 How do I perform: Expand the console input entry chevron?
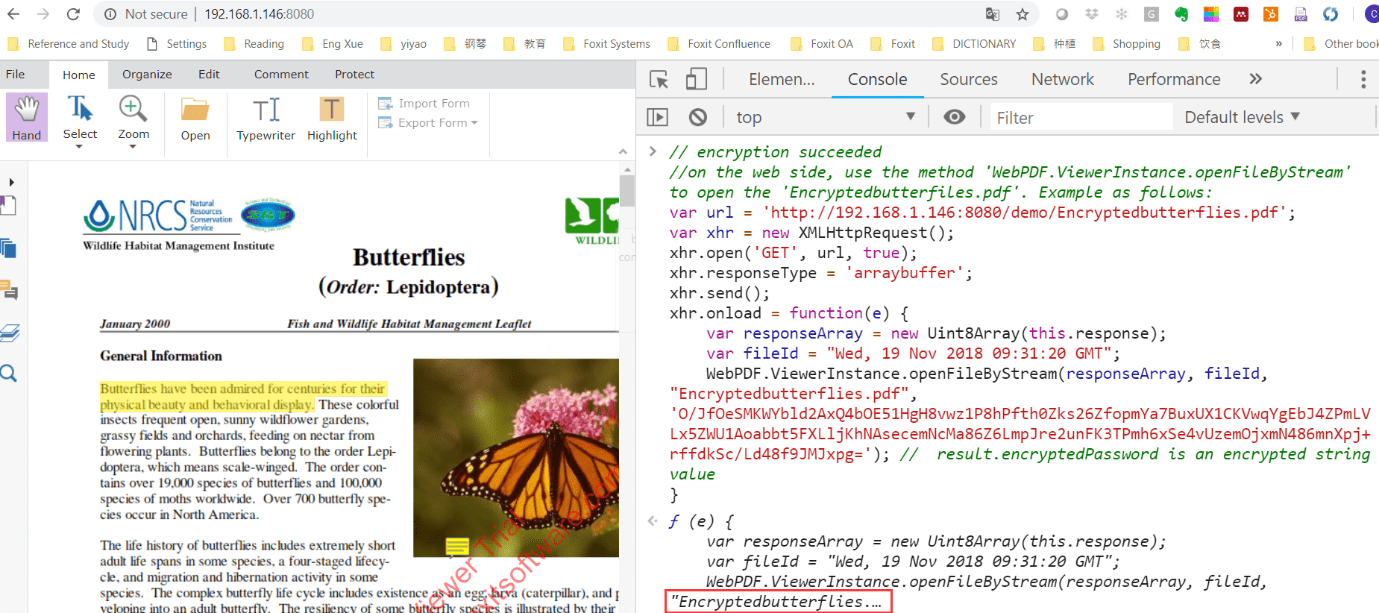pyautogui.click(x=653, y=152)
